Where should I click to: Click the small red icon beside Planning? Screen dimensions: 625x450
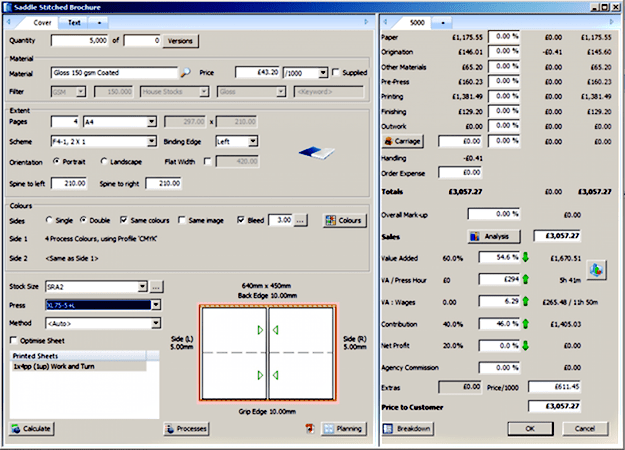coord(310,428)
